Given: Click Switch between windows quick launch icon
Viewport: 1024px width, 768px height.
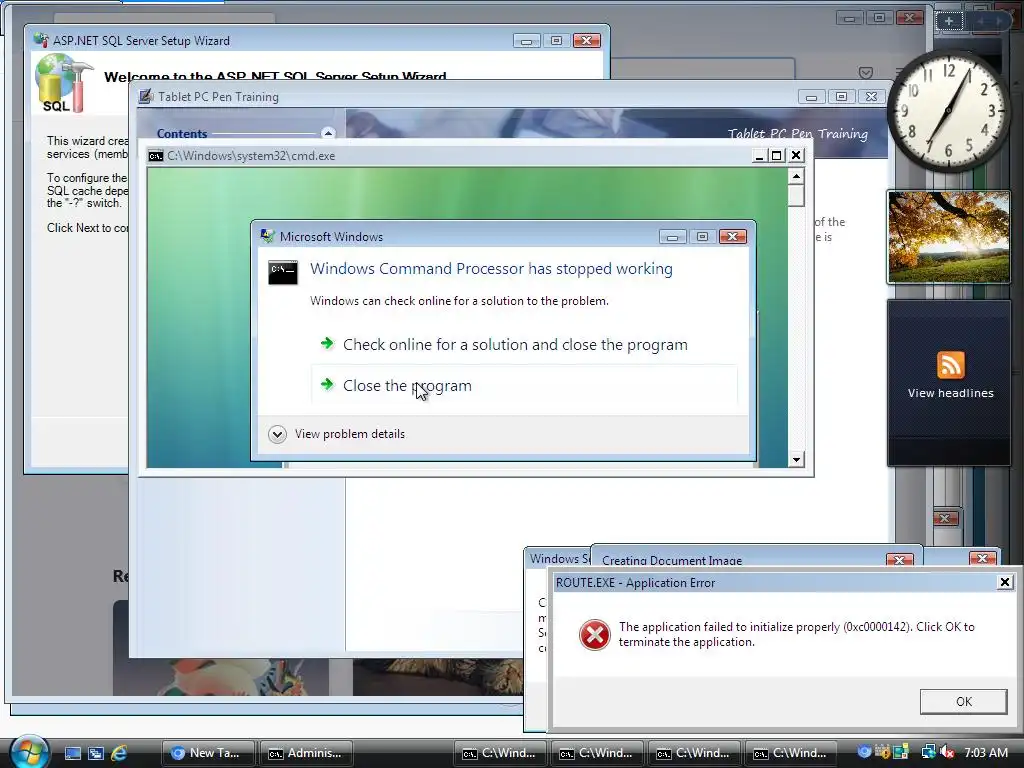Looking at the screenshot, I should tap(96, 753).
